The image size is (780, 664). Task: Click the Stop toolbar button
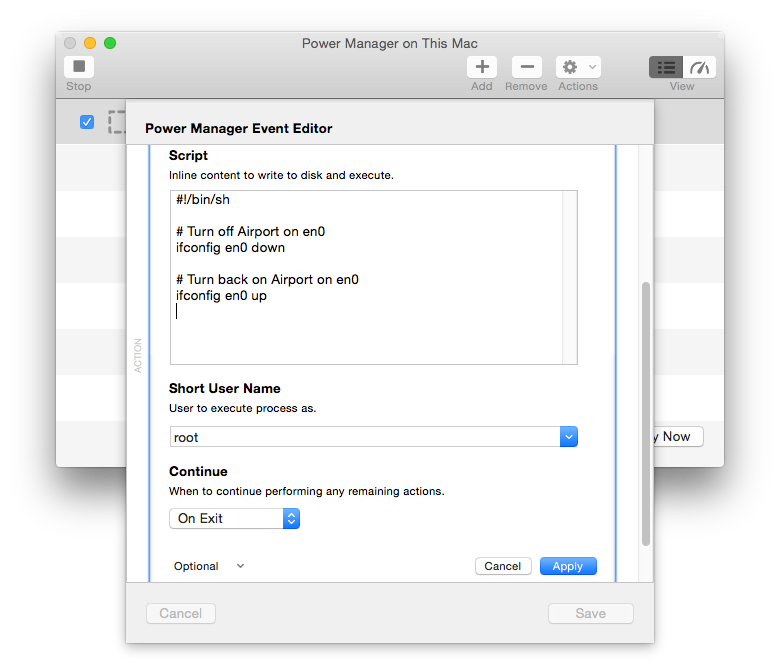pos(79,67)
